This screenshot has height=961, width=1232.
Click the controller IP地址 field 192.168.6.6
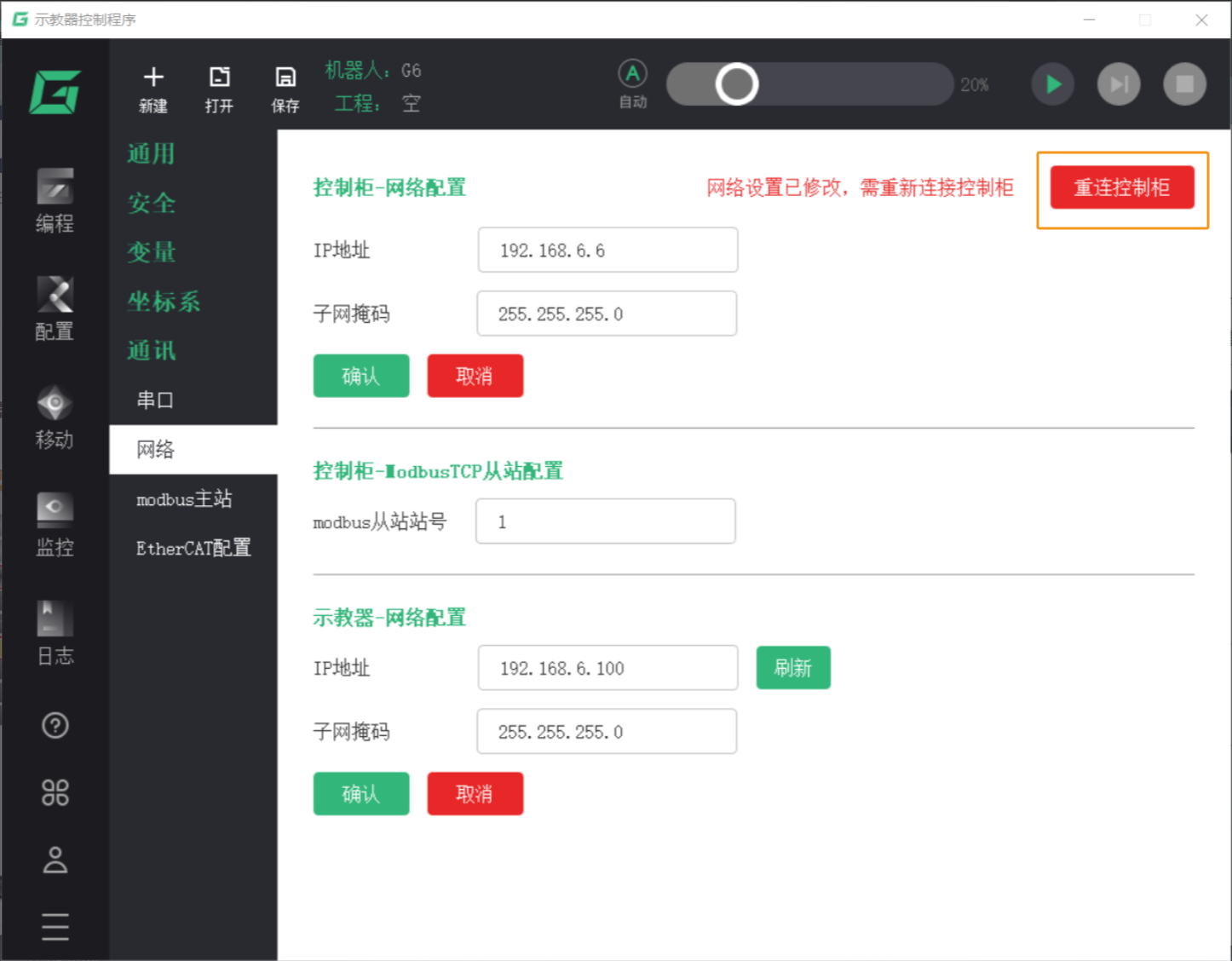point(607,250)
